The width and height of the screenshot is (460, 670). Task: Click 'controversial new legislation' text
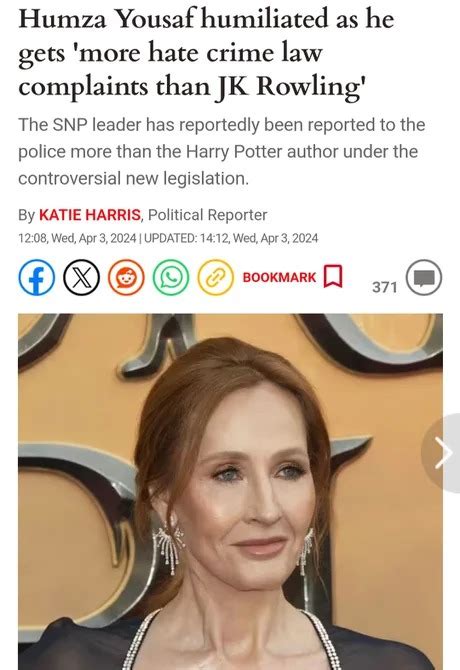tap(133, 179)
